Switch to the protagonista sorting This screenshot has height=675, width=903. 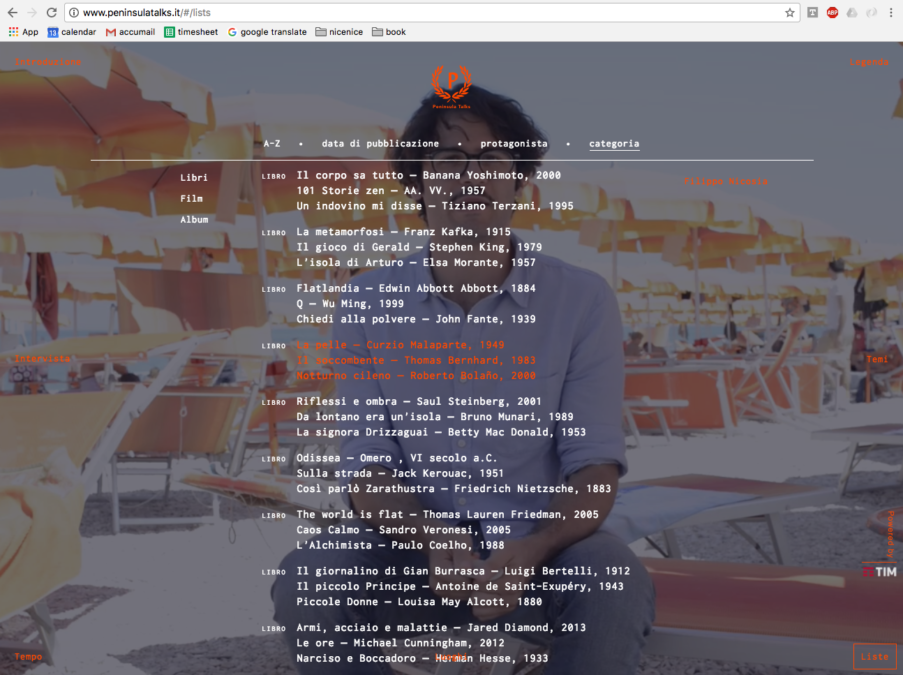point(514,144)
